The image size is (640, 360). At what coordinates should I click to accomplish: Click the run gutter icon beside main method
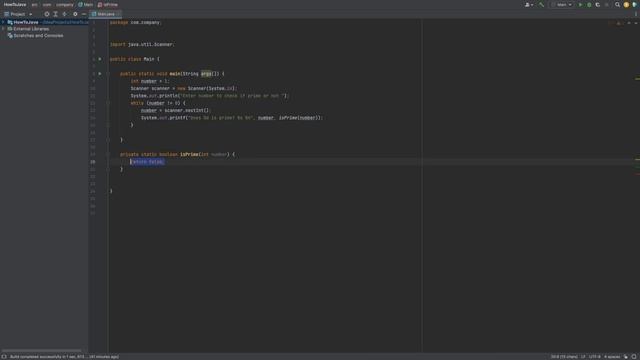[x=100, y=74]
